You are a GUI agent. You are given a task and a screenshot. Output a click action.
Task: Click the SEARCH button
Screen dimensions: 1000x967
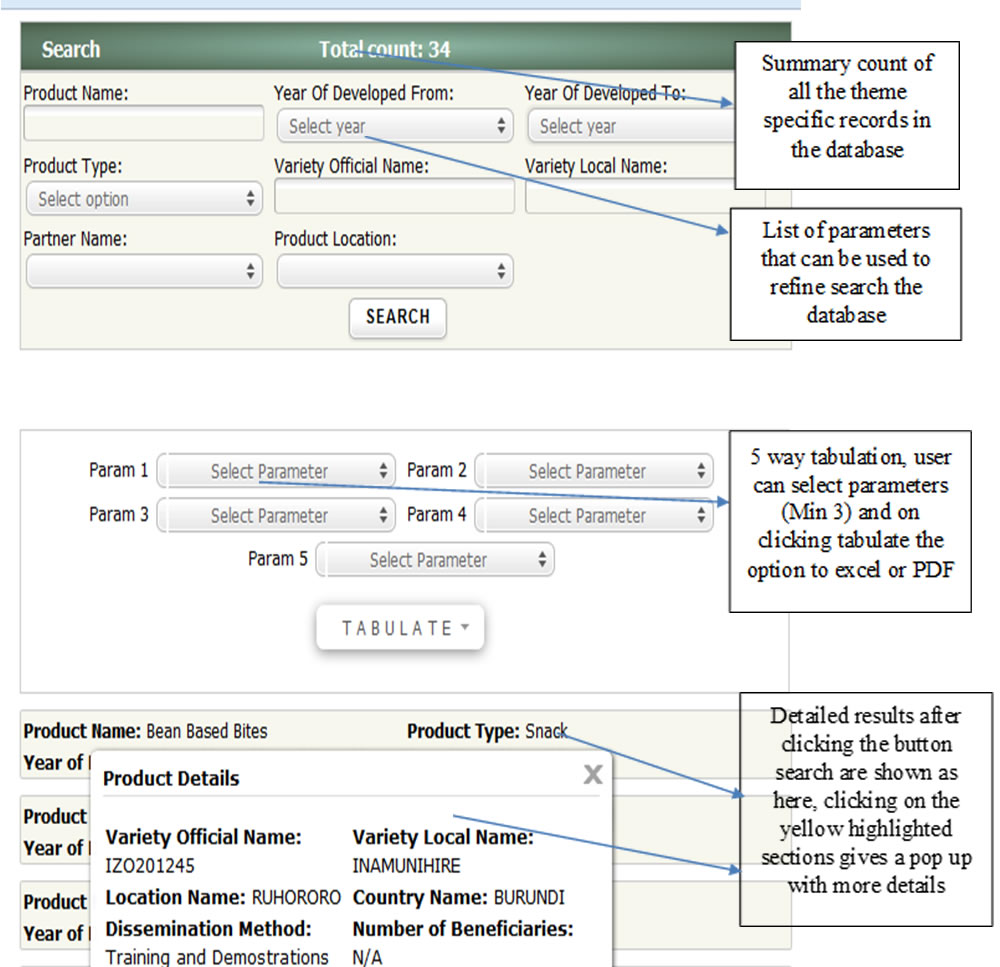pyautogui.click(x=397, y=317)
